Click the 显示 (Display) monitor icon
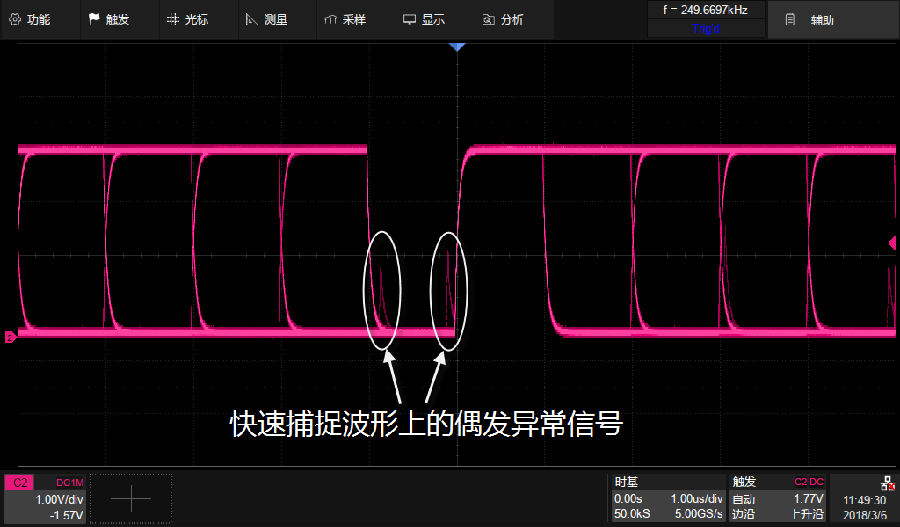This screenshot has width=900, height=527. (x=408, y=20)
